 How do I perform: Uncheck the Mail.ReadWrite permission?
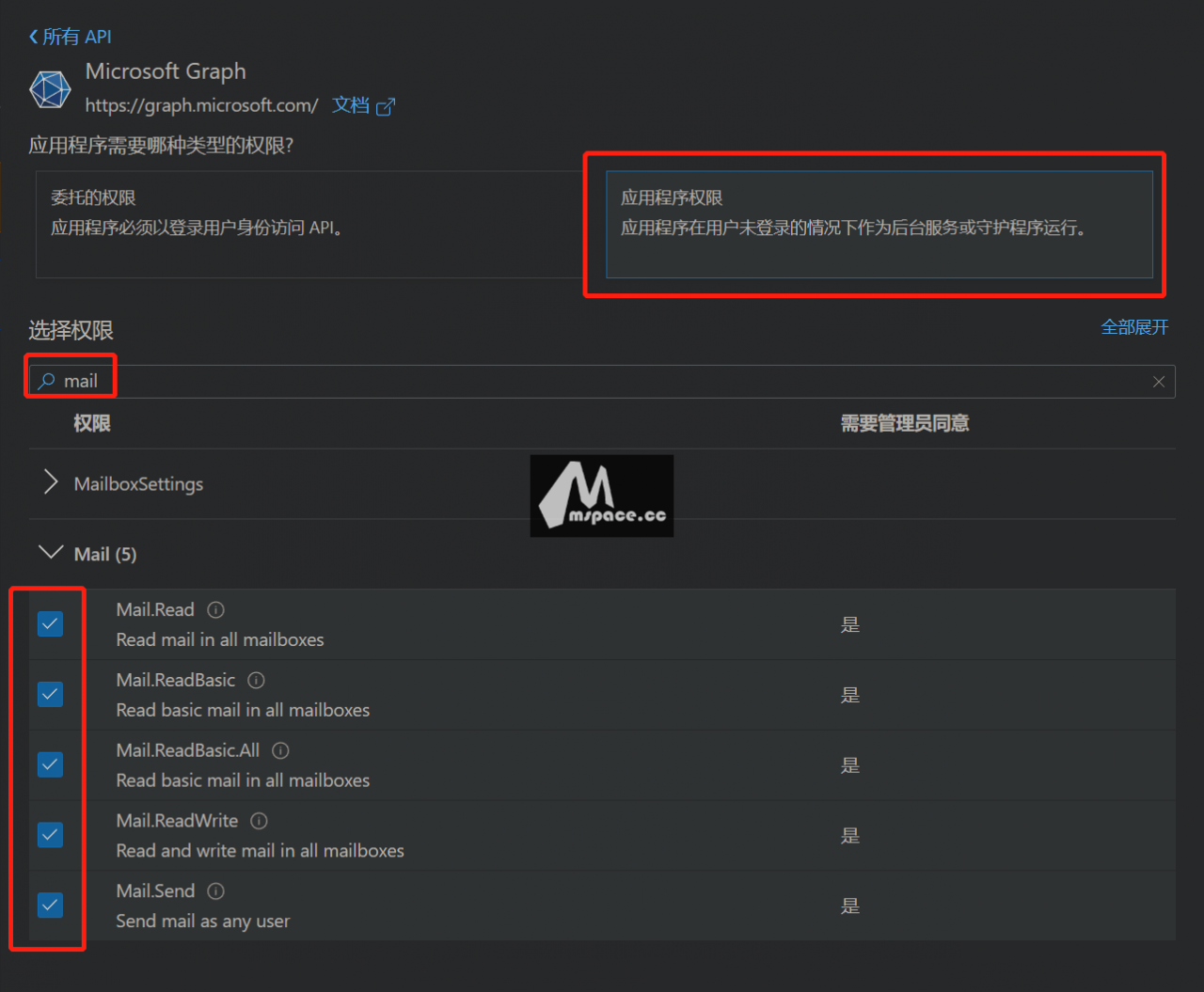tap(50, 835)
